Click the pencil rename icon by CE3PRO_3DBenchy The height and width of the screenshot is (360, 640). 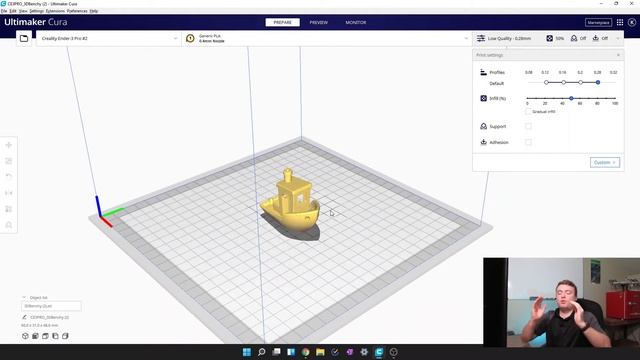coord(24,317)
